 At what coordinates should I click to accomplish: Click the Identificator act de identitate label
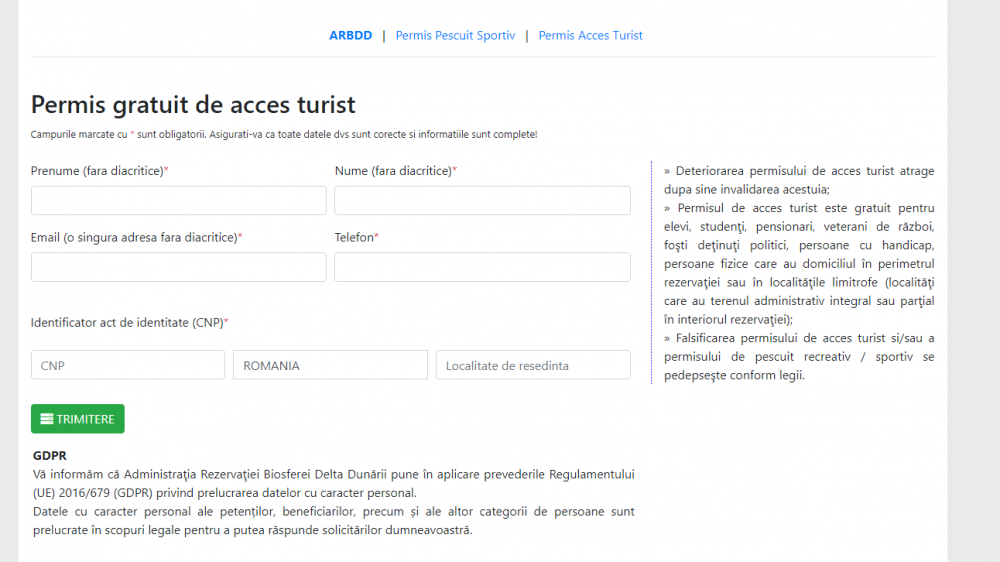[x=129, y=322]
